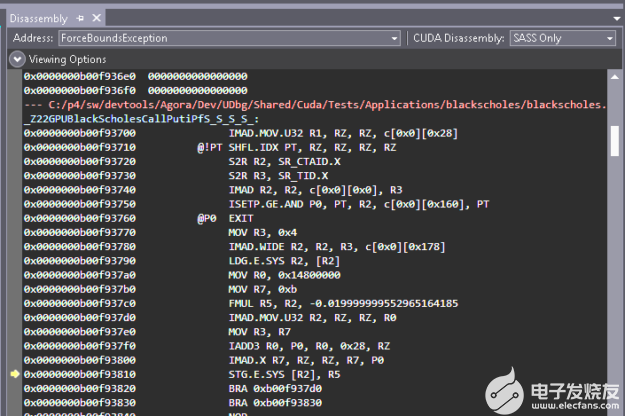625x416 pixels.
Task: Click the MOV R7, 0xb instruction
Action: point(263,289)
